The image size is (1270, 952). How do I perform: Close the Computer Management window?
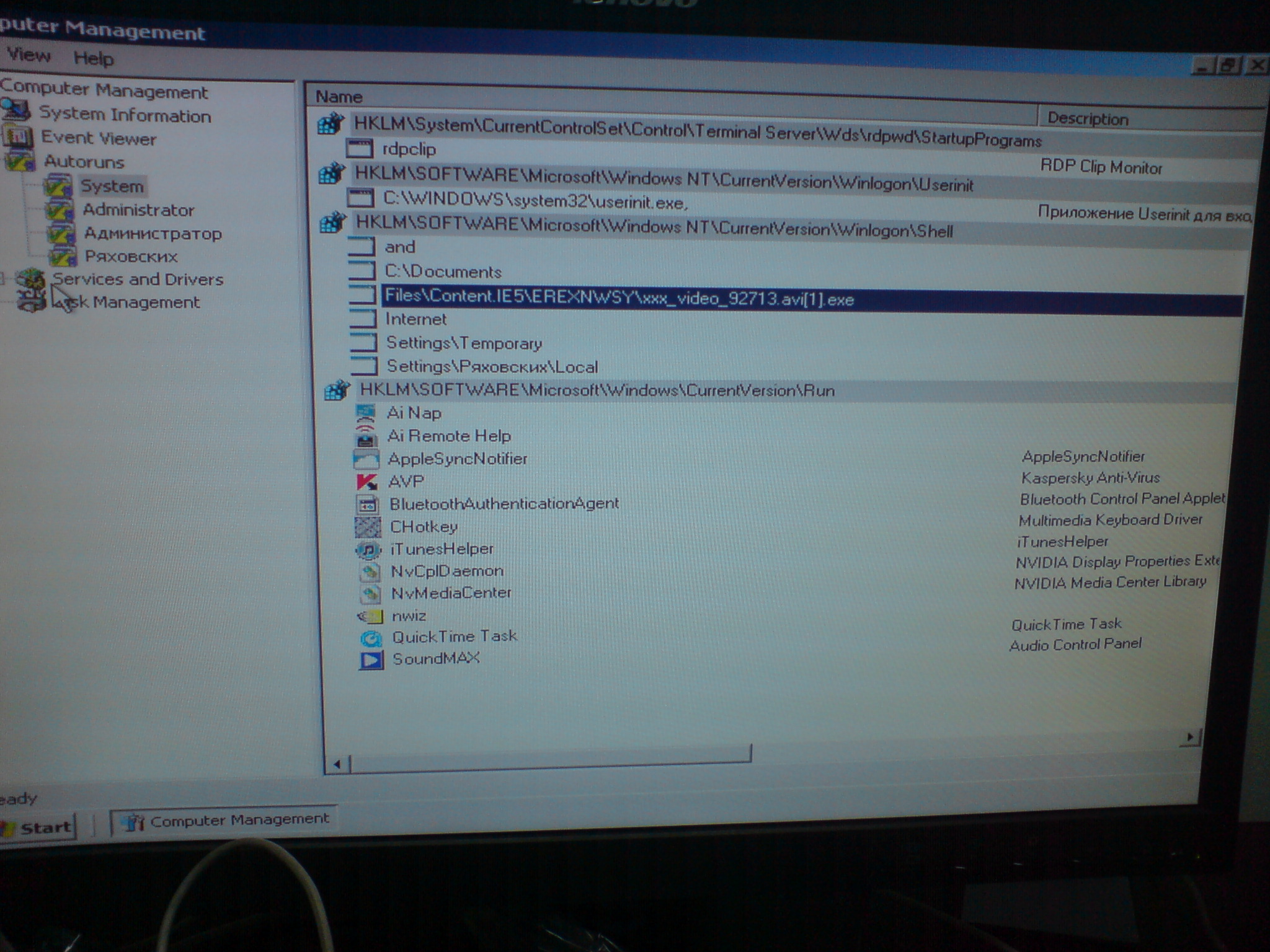1256,65
